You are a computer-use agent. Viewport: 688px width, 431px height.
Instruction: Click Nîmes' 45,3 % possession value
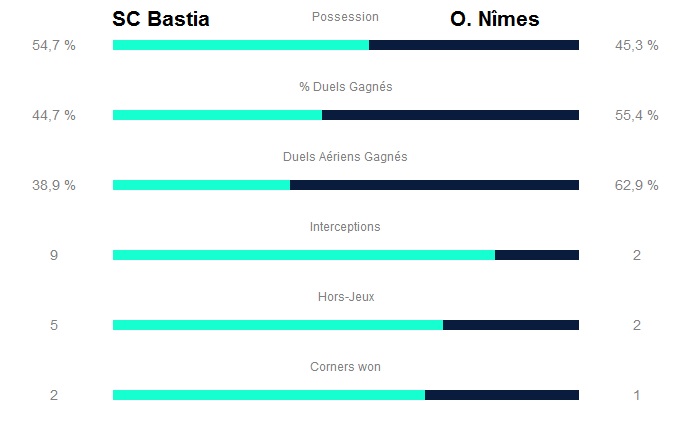point(637,45)
